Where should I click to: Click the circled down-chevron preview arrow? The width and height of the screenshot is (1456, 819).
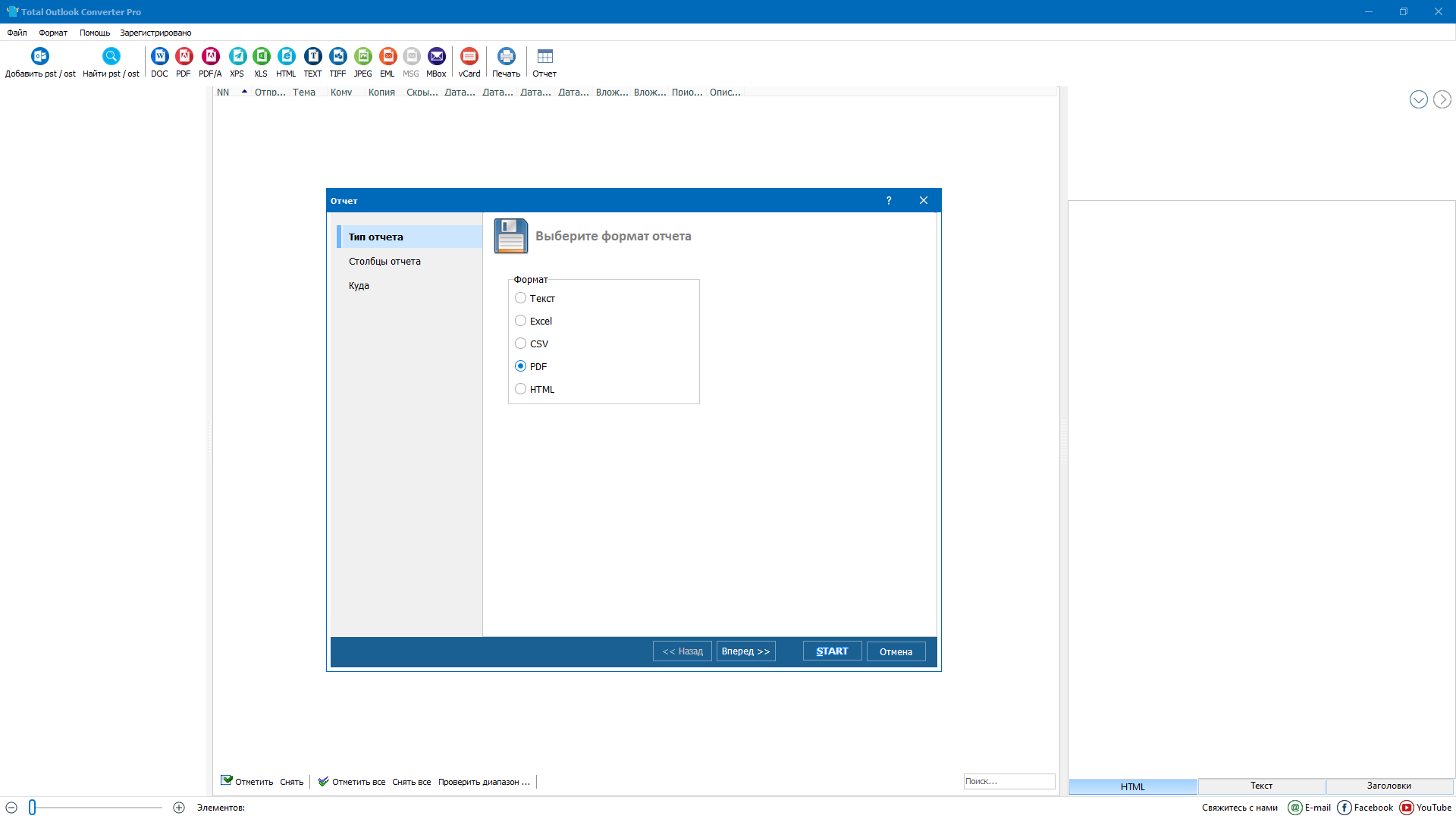click(x=1418, y=99)
